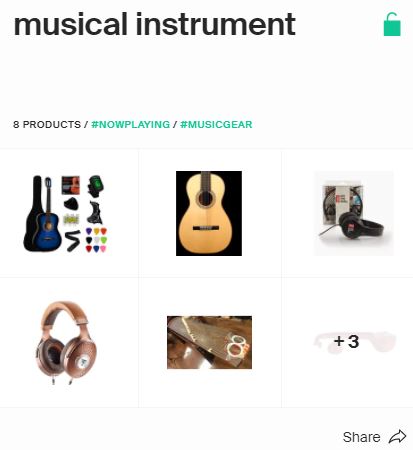Screen dimensions: 413x450
Task: Click the headphone retail box packaging
Action: tap(342, 203)
